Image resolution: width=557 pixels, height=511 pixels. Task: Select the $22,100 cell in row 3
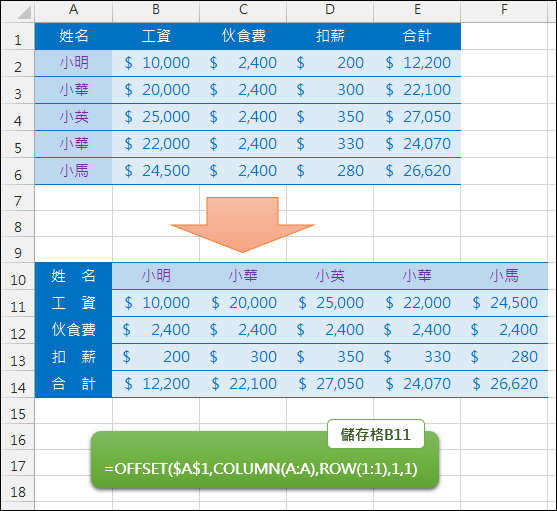(417, 90)
